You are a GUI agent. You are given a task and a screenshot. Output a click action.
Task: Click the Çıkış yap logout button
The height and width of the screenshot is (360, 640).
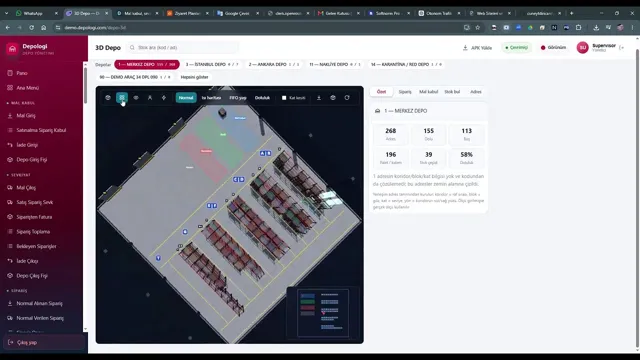click(x=44, y=342)
